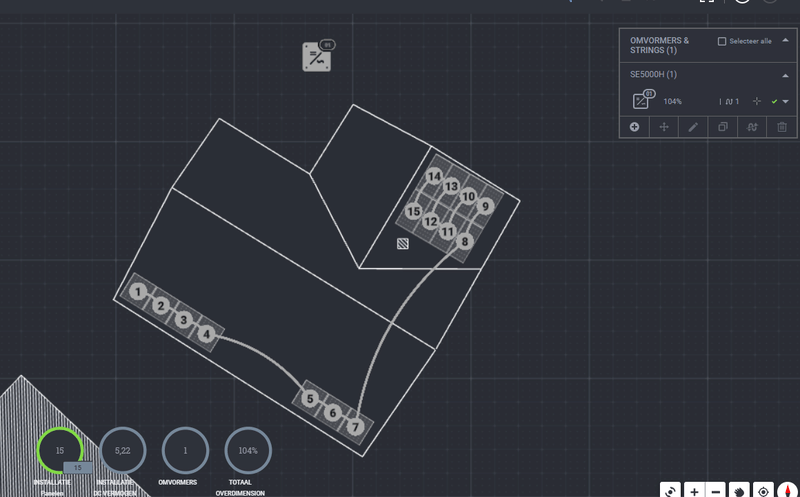
Task: Expand the inverter row dropdown arrow
Action: point(786,102)
